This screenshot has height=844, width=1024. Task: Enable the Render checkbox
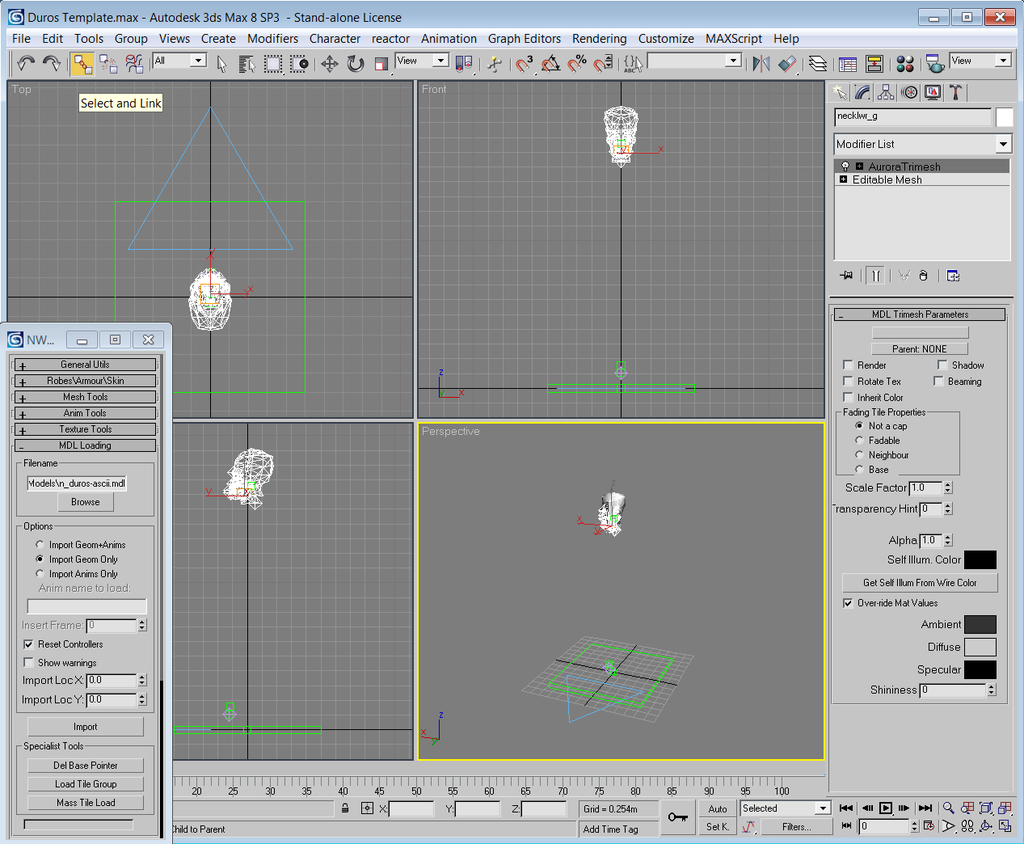point(848,365)
